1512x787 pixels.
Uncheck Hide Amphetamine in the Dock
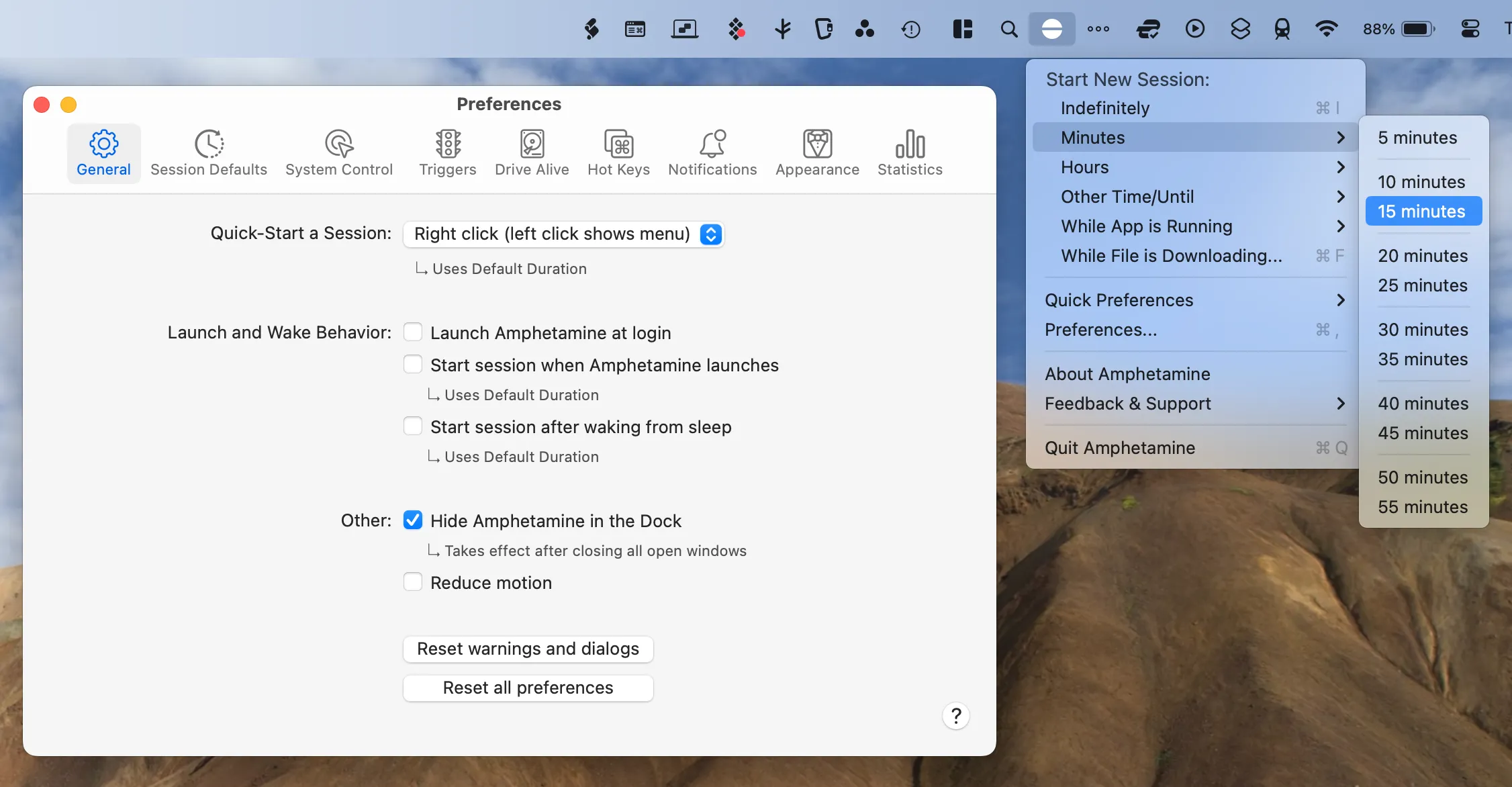click(413, 520)
